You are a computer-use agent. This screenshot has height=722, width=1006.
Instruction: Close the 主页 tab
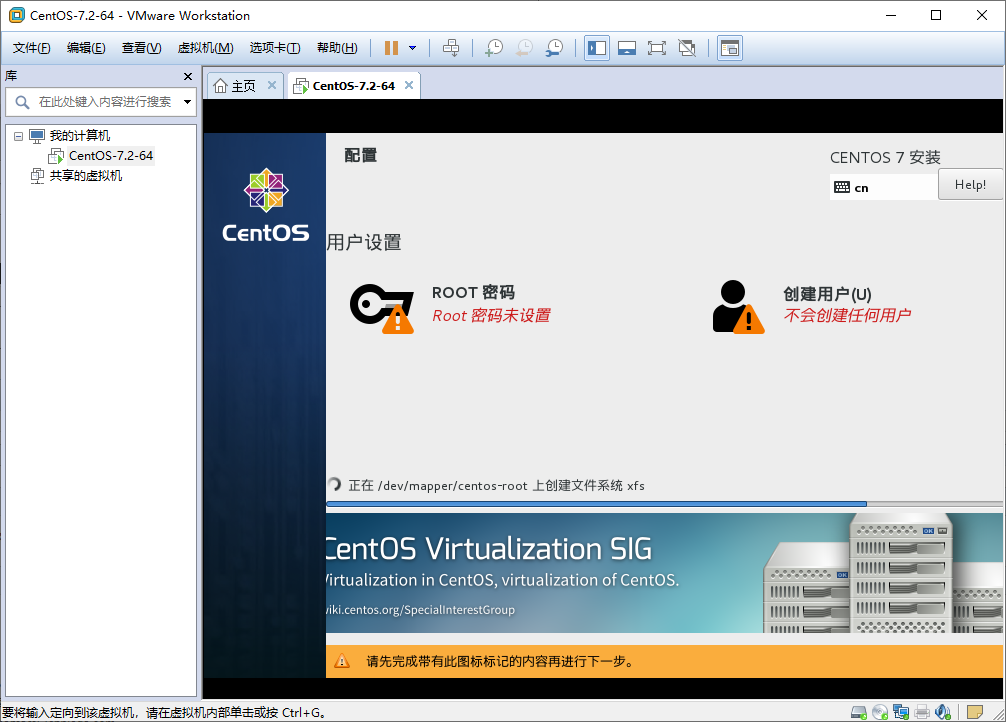click(x=272, y=85)
